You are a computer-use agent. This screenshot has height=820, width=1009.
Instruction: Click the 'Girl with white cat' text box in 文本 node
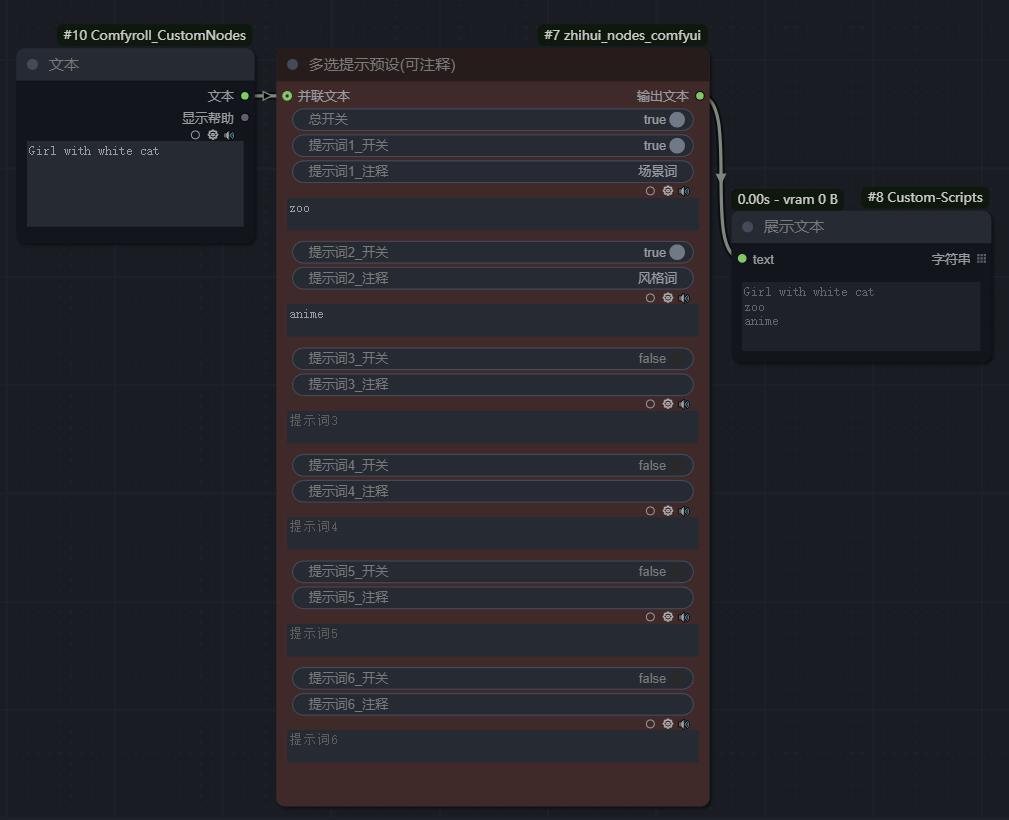135,184
